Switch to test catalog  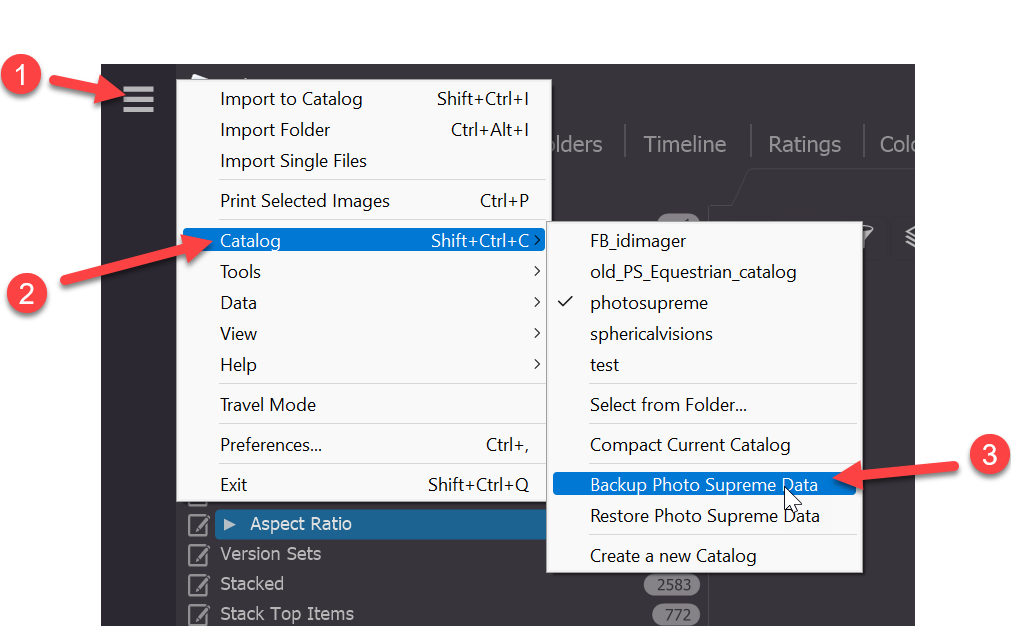[x=704, y=364]
